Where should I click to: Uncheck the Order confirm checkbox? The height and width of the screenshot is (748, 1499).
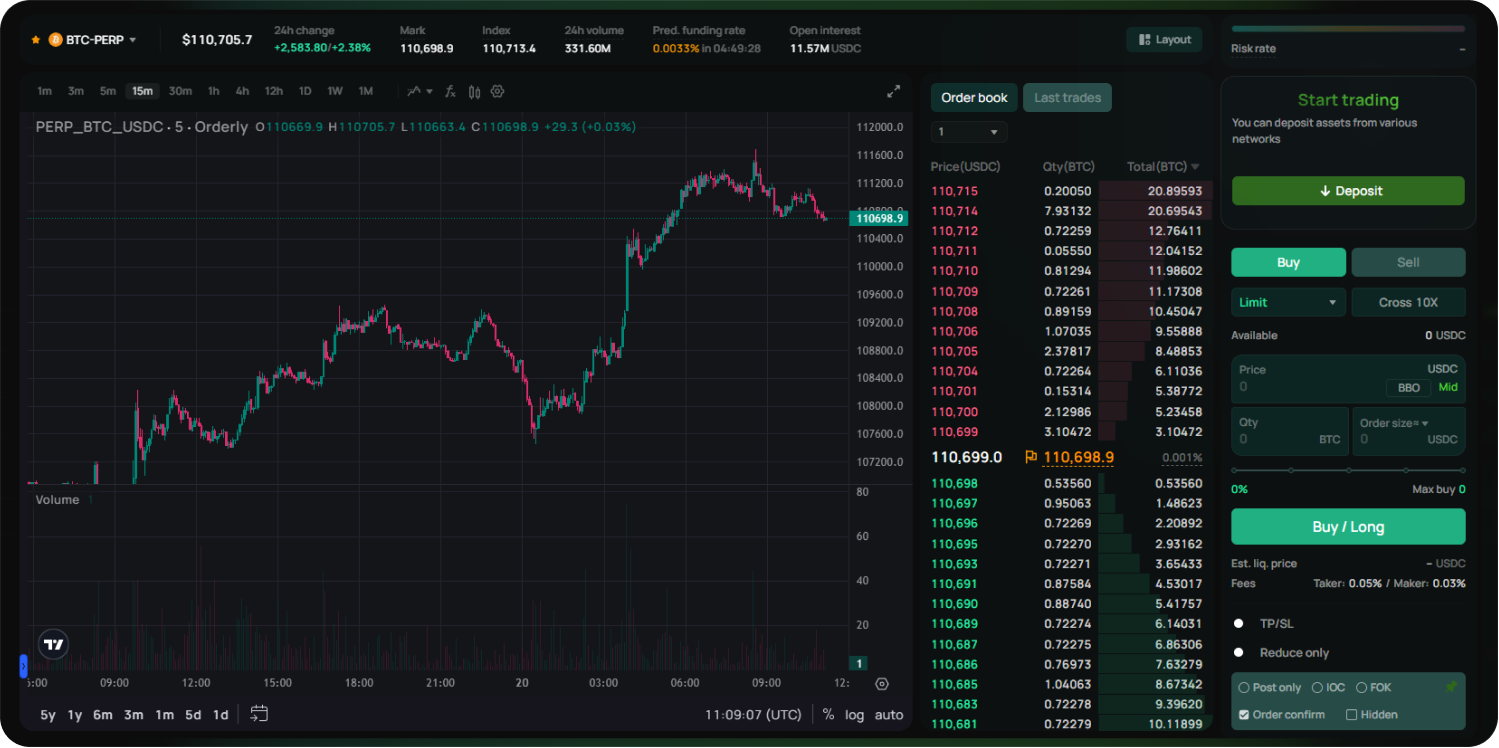pos(1244,714)
